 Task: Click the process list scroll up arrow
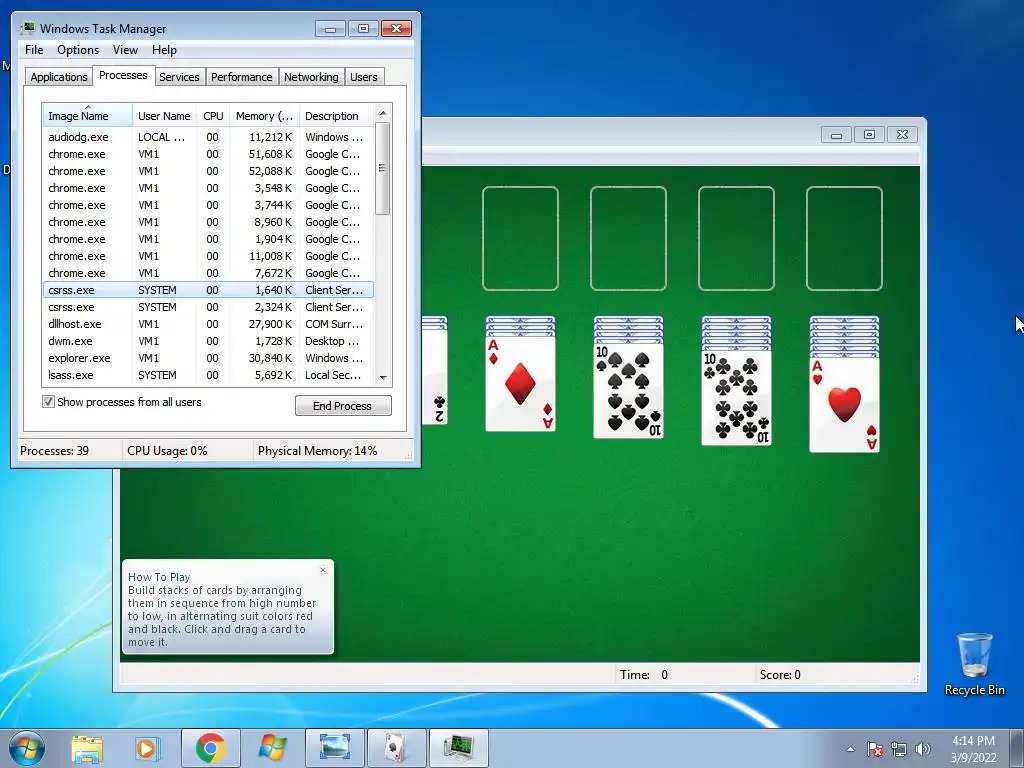point(383,113)
